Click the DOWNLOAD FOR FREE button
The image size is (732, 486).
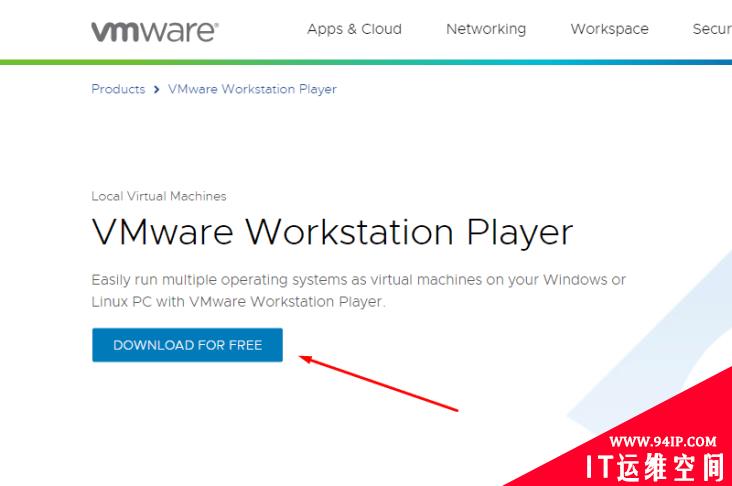pyautogui.click(x=187, y=345)
